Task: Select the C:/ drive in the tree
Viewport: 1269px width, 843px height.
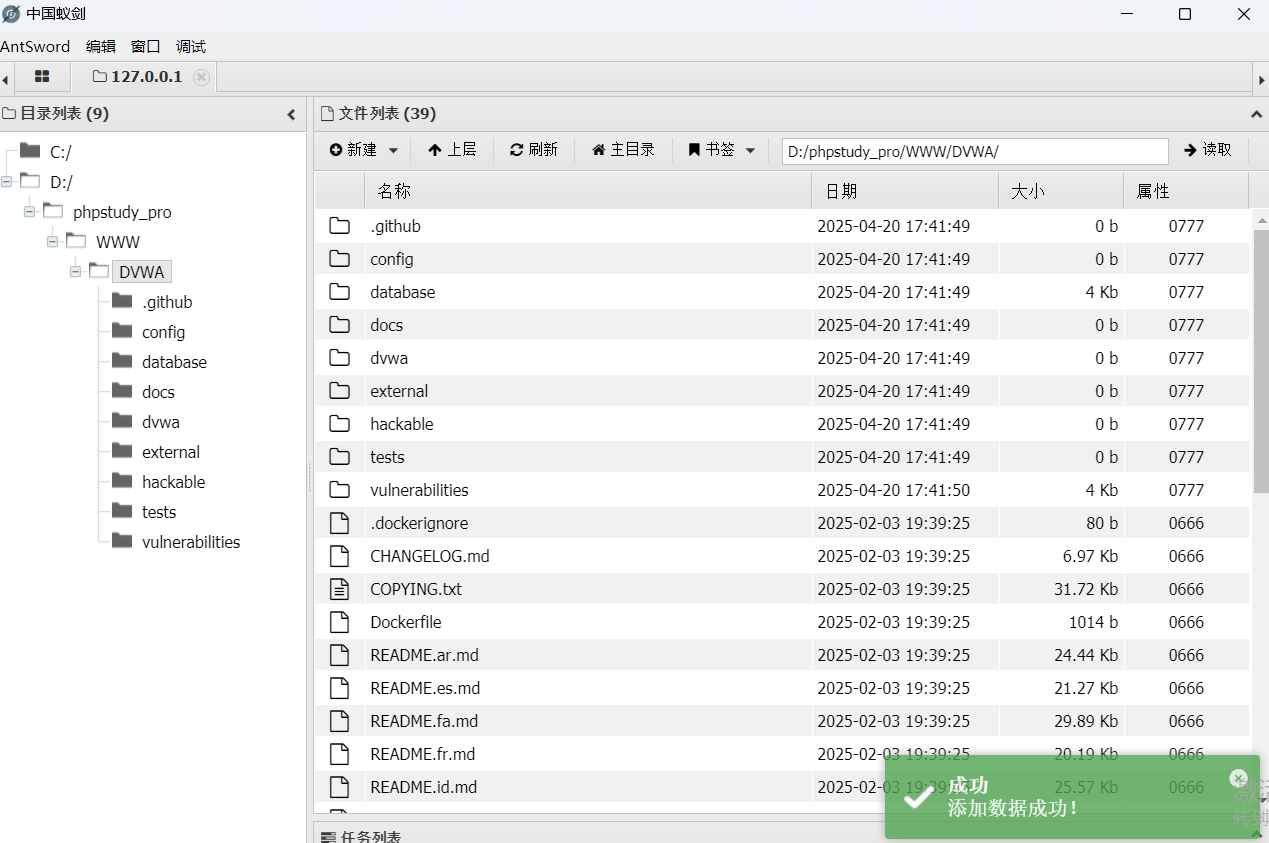Action: click(60, 152)
